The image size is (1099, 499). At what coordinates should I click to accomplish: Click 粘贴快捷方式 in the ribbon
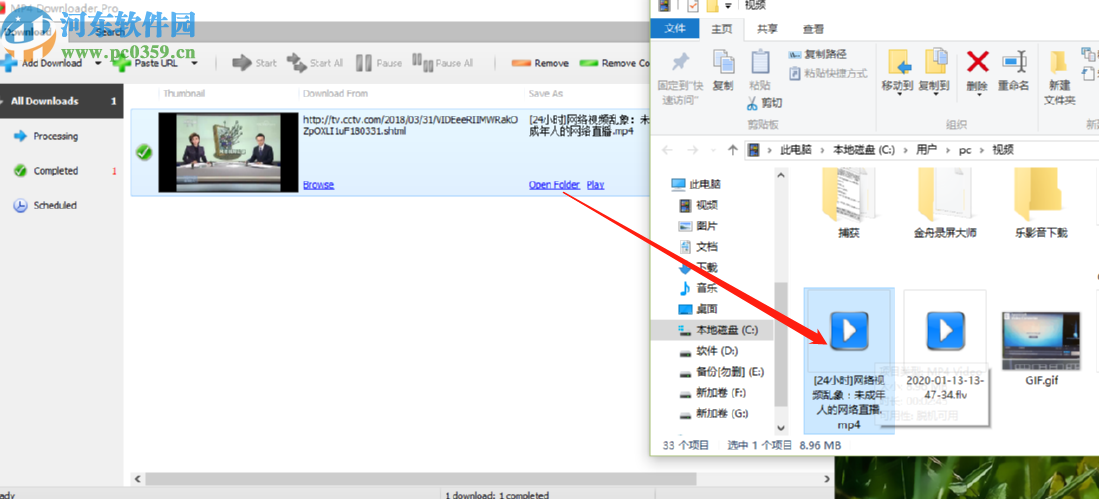[828, 73]
